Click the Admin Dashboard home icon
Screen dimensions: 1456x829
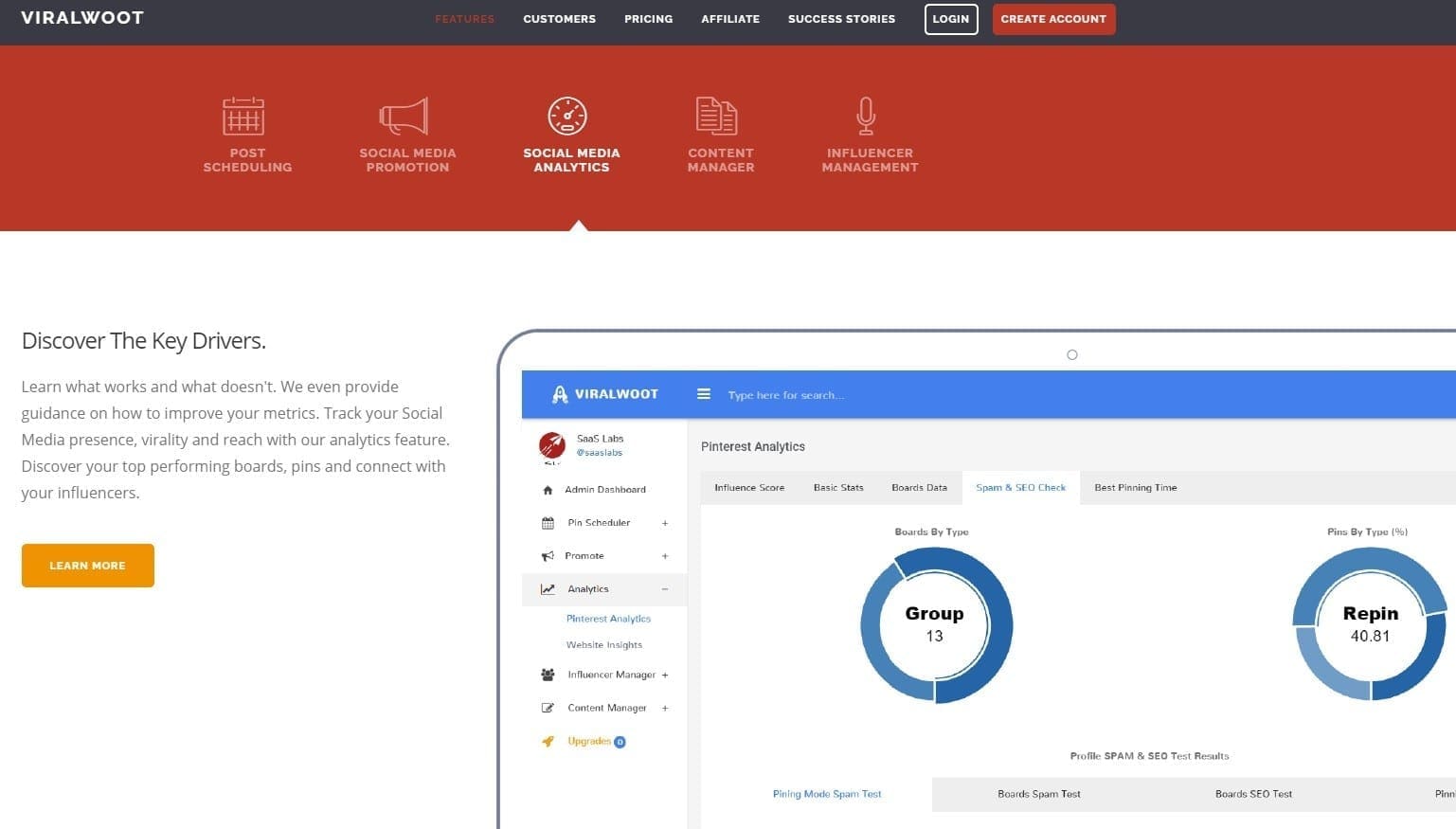click(548, 490)
